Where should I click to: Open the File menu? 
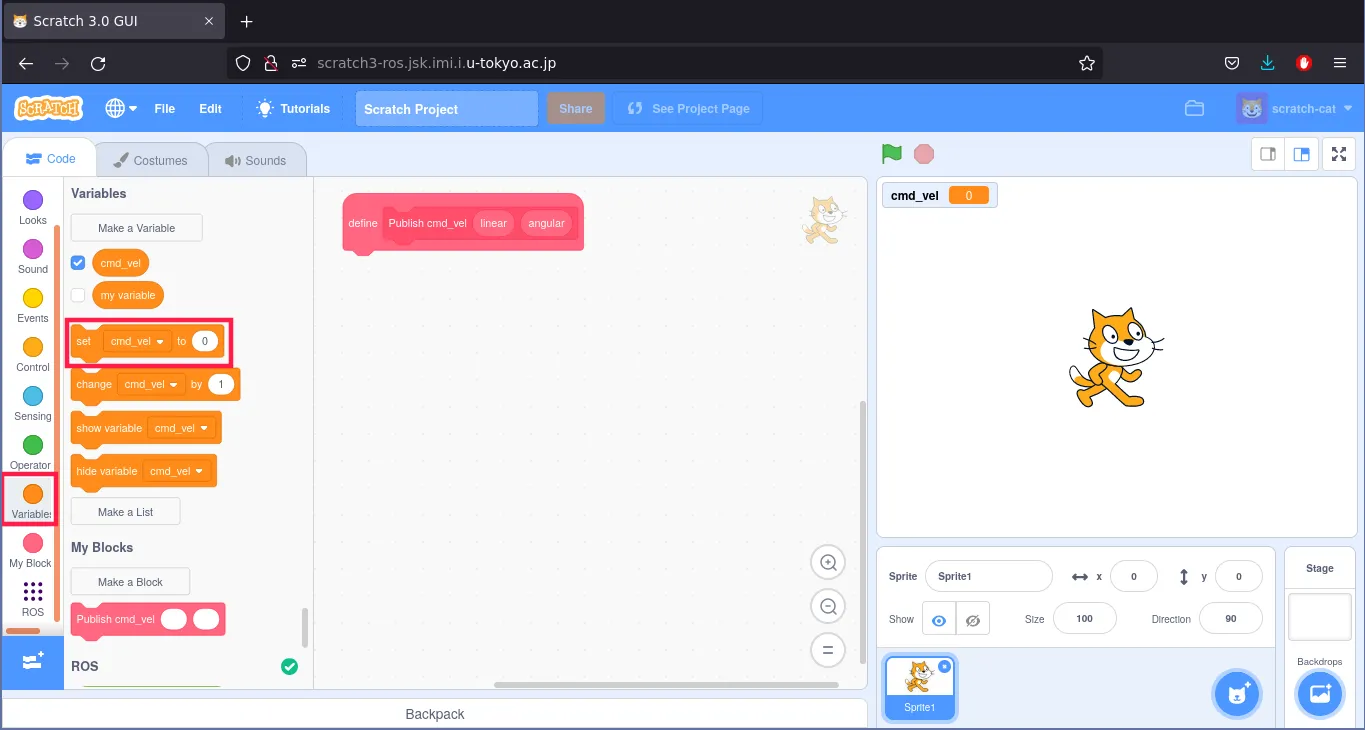(x=164, y=109)
